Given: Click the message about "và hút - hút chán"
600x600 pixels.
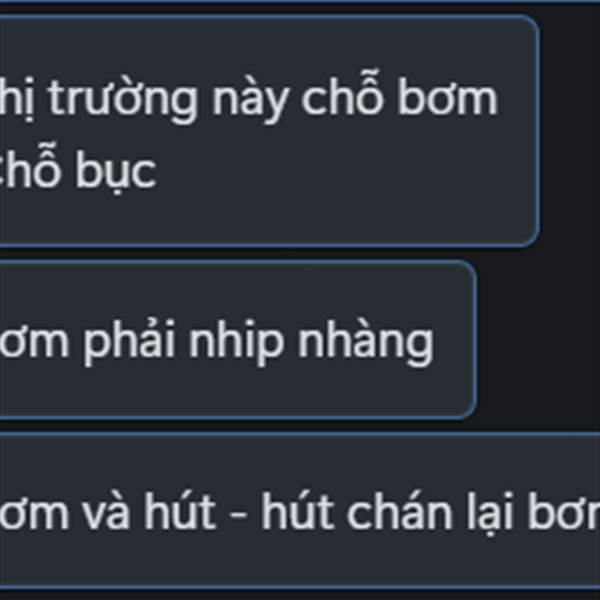Looking at the screenshot, I should [x=300, y=511].
